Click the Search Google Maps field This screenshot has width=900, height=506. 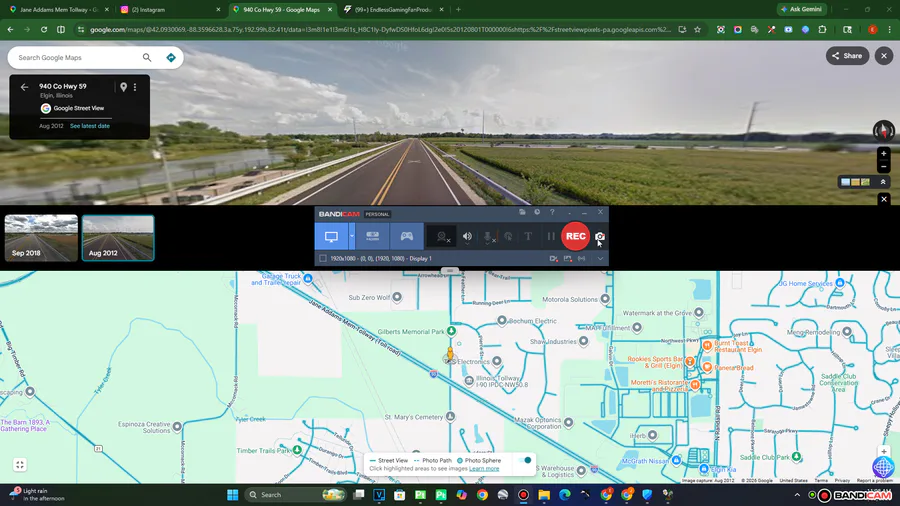pos(77,57)
